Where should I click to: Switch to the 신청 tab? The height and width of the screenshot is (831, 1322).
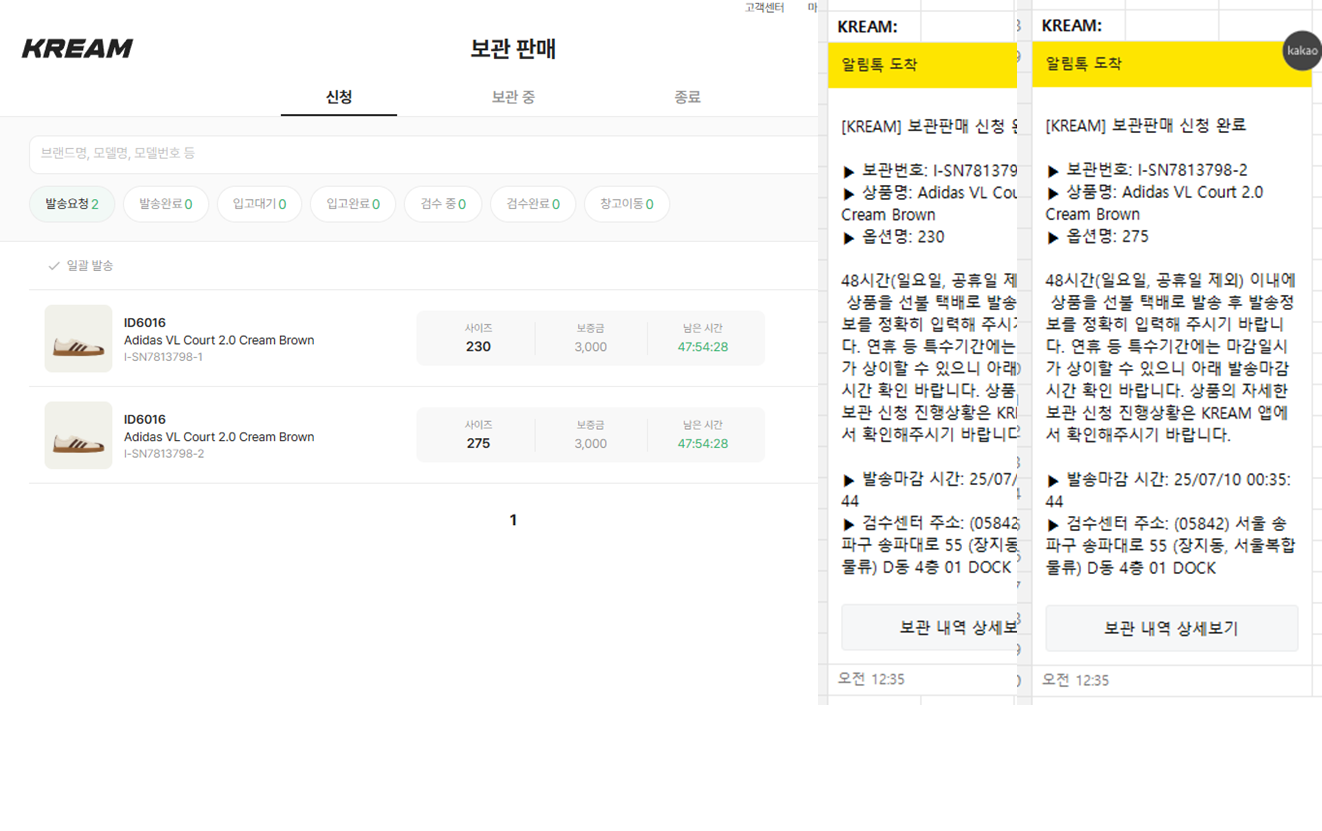339,97
